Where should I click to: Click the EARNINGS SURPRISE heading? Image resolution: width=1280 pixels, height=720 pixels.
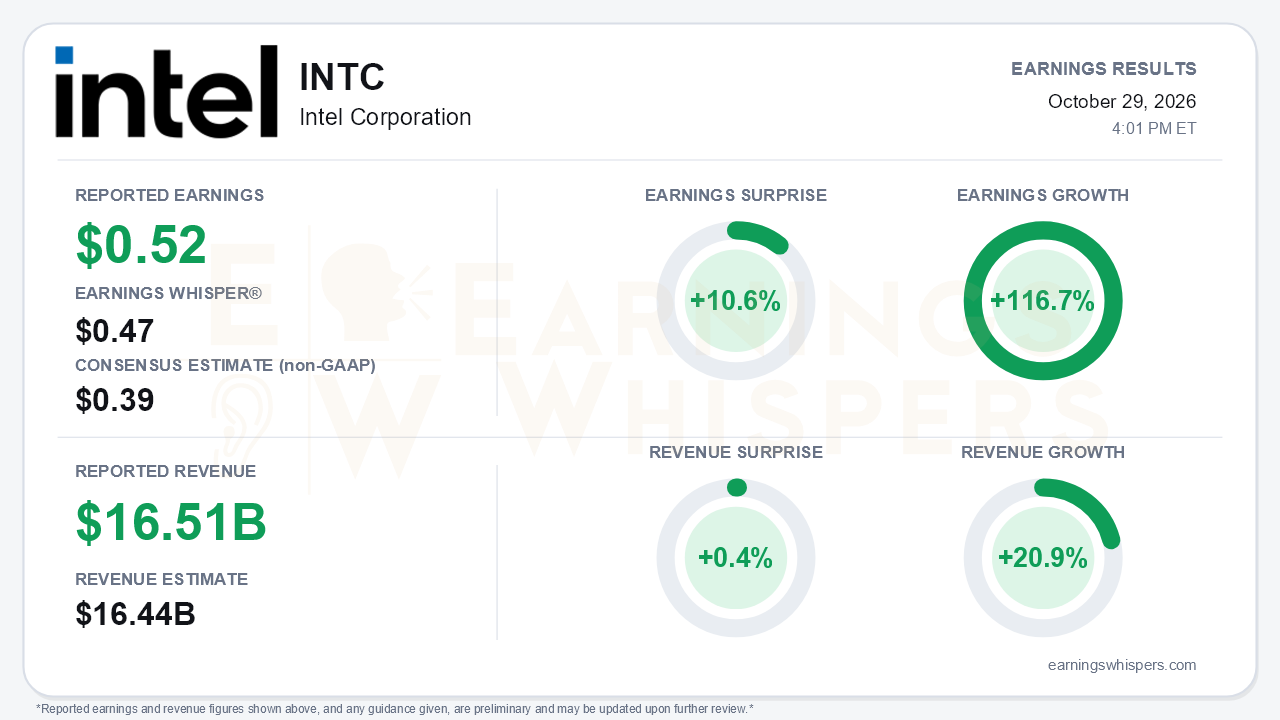point(736,195)
